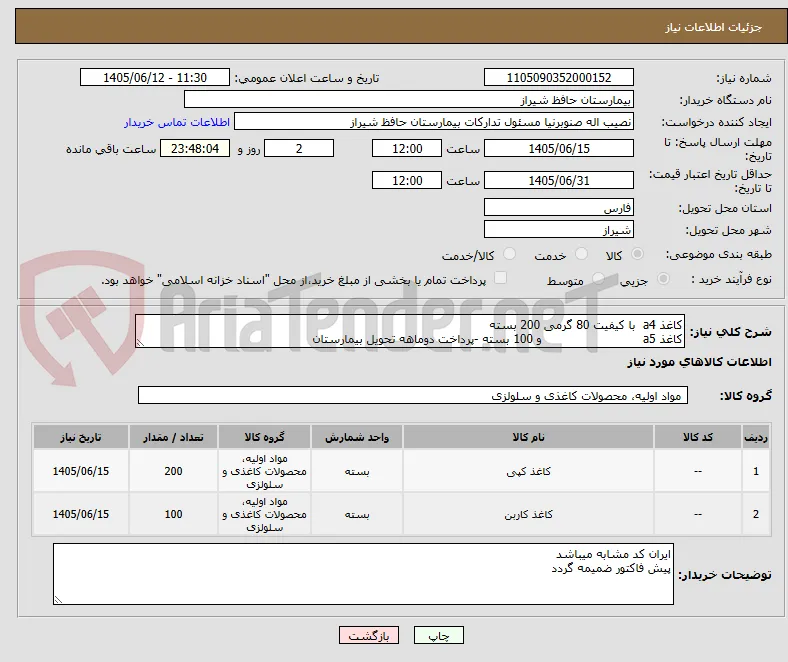788x662 pixels.
Task: Click the واحد شمارش column header
Action: coord(357,437)
